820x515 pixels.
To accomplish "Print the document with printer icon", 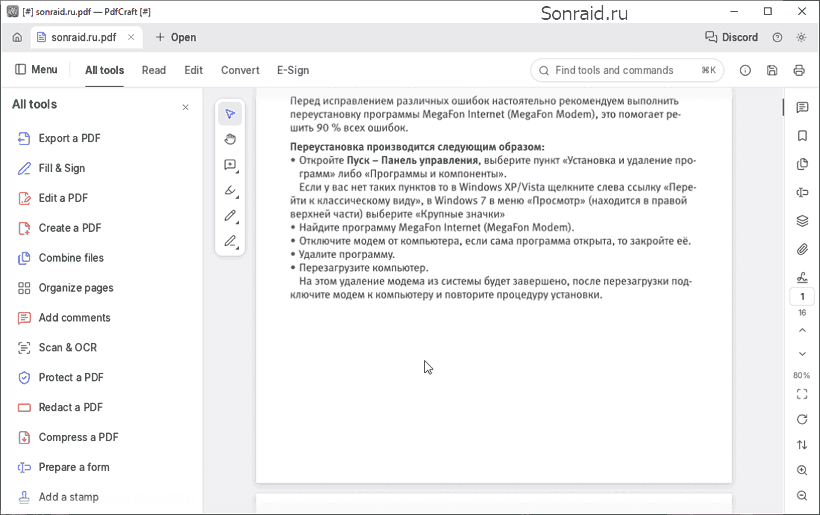I will 799,70.
